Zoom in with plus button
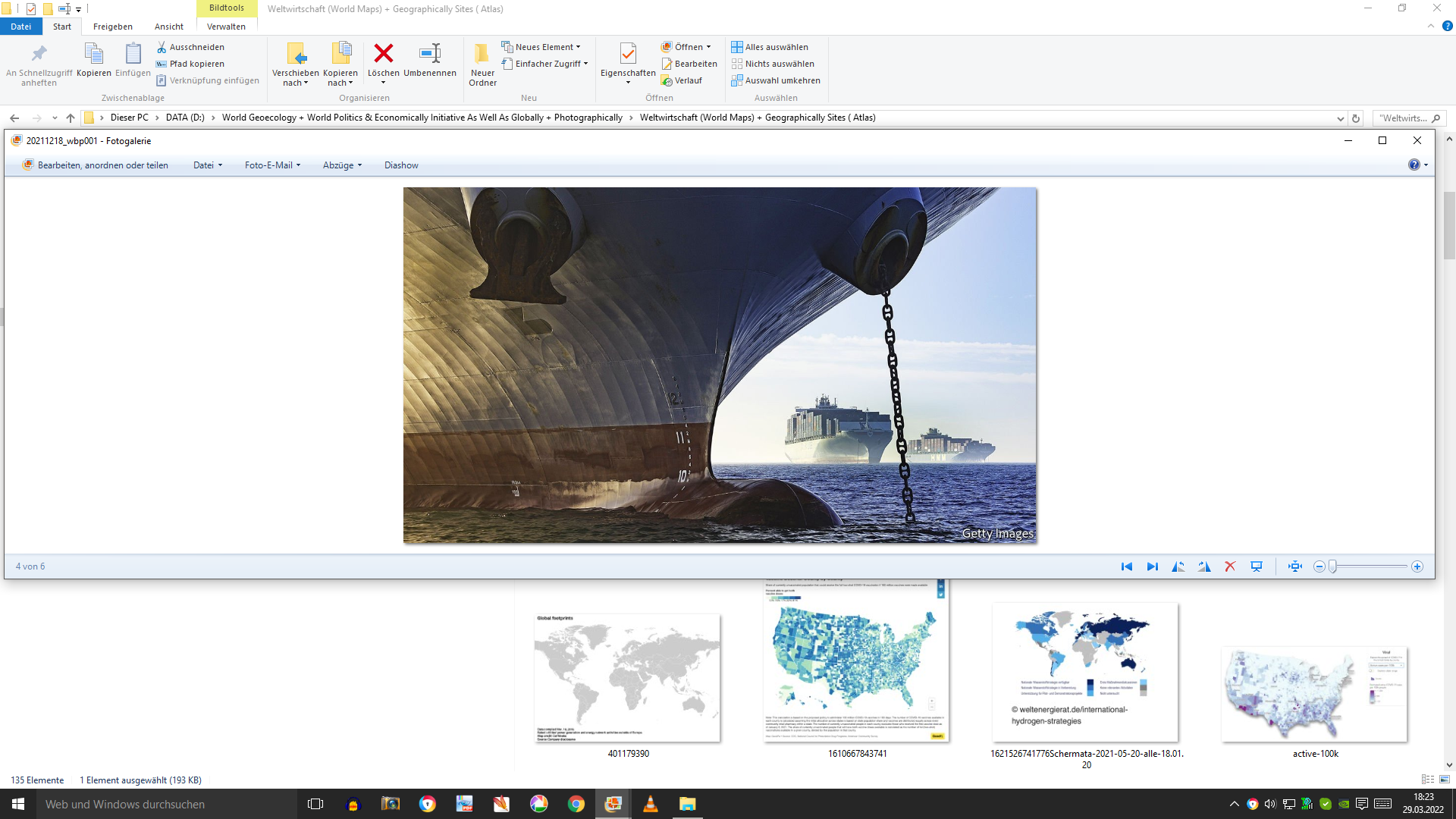 tap(1417, 566)
